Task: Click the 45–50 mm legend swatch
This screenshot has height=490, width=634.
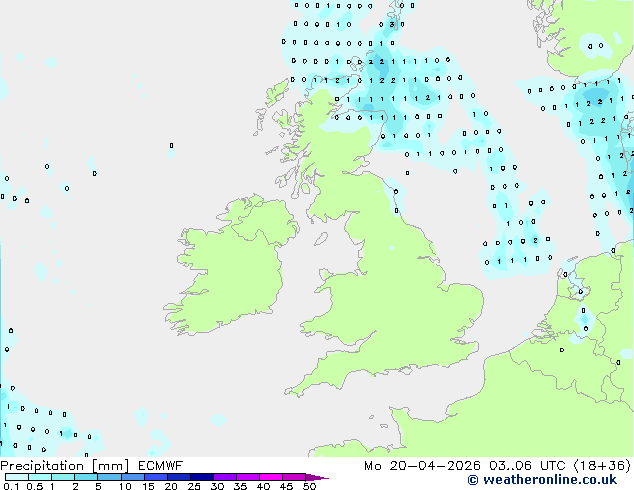Action: [x=294, y=477]
